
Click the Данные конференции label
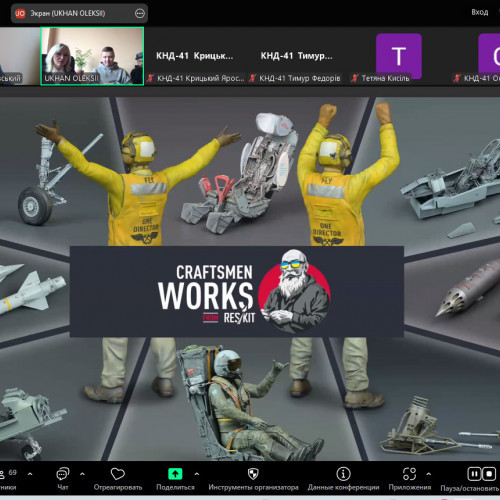(343, 487)
